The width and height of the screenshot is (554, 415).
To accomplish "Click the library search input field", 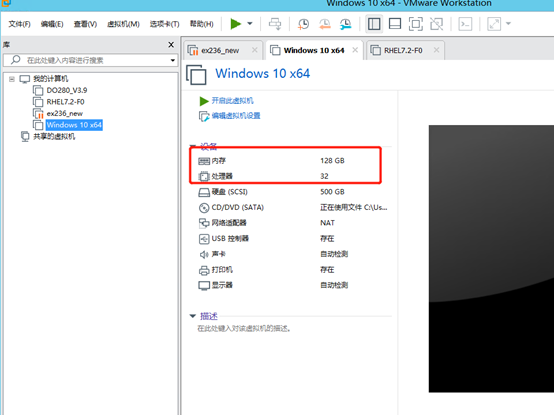I will point(90,60).
